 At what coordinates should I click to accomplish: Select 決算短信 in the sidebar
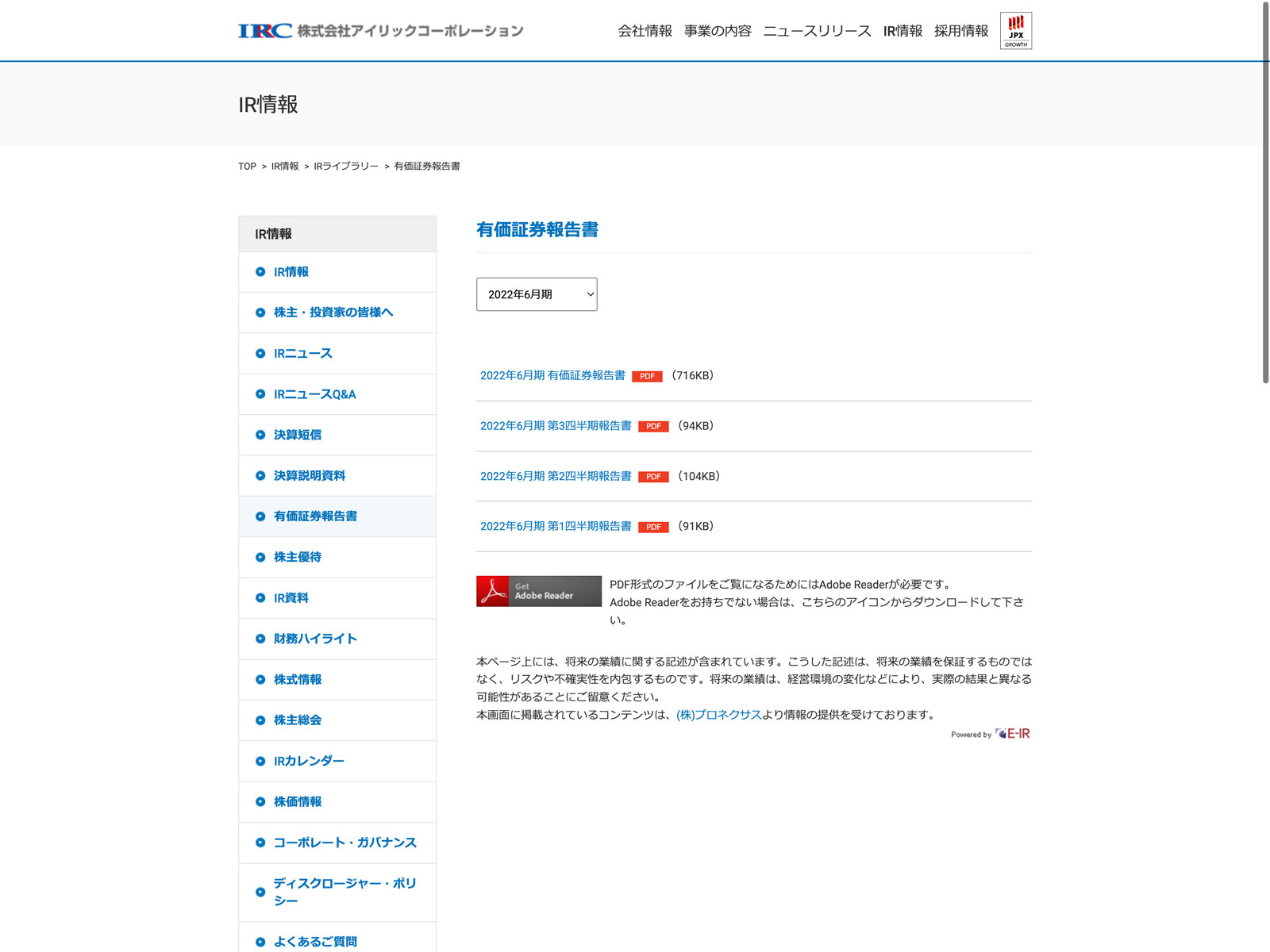[298, 435]
